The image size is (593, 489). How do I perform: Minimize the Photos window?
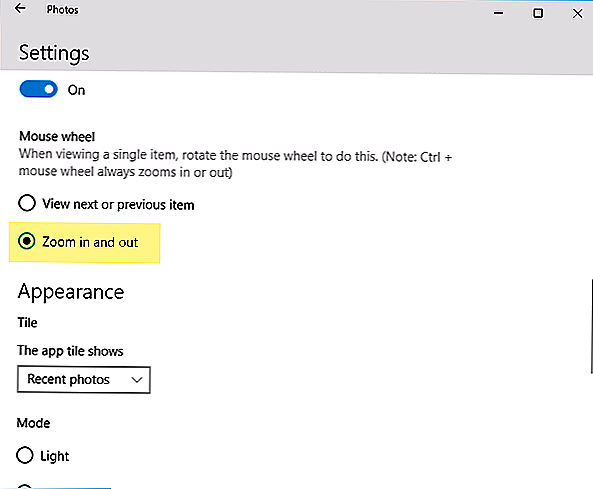(x=498, y=13)
